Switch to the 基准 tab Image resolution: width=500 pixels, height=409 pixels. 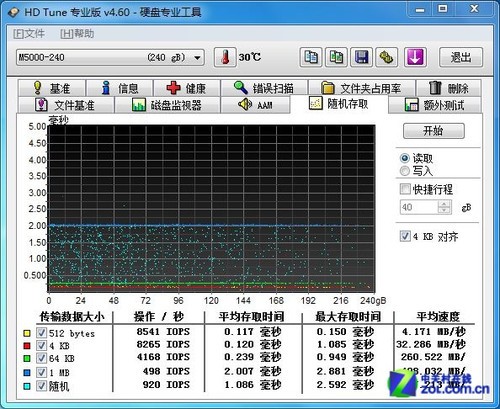(52, 88)
